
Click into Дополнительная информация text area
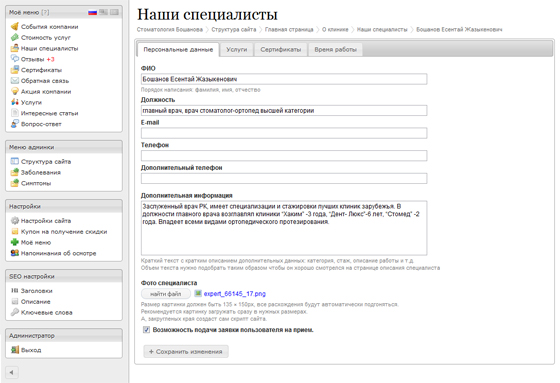pos(284,228)
